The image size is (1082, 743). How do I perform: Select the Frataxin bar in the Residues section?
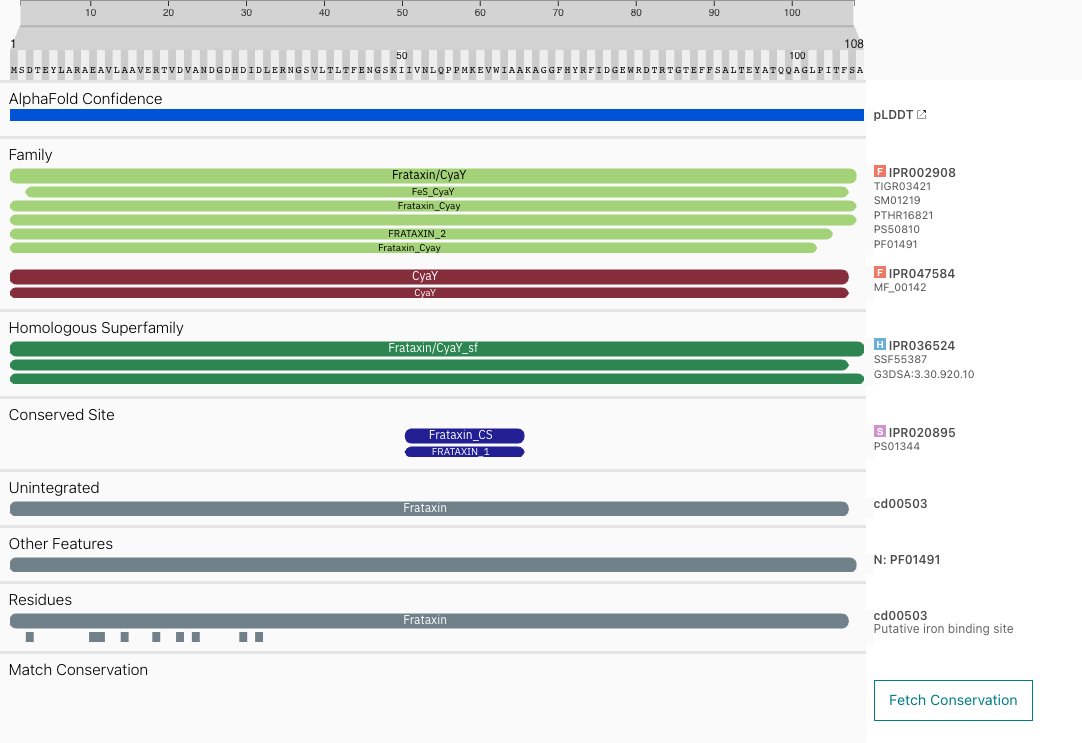coord(429,620)
